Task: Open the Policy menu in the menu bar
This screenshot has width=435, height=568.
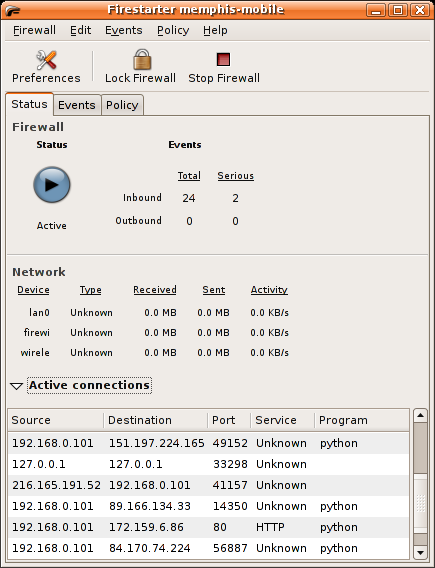Action: coord(173,30)
